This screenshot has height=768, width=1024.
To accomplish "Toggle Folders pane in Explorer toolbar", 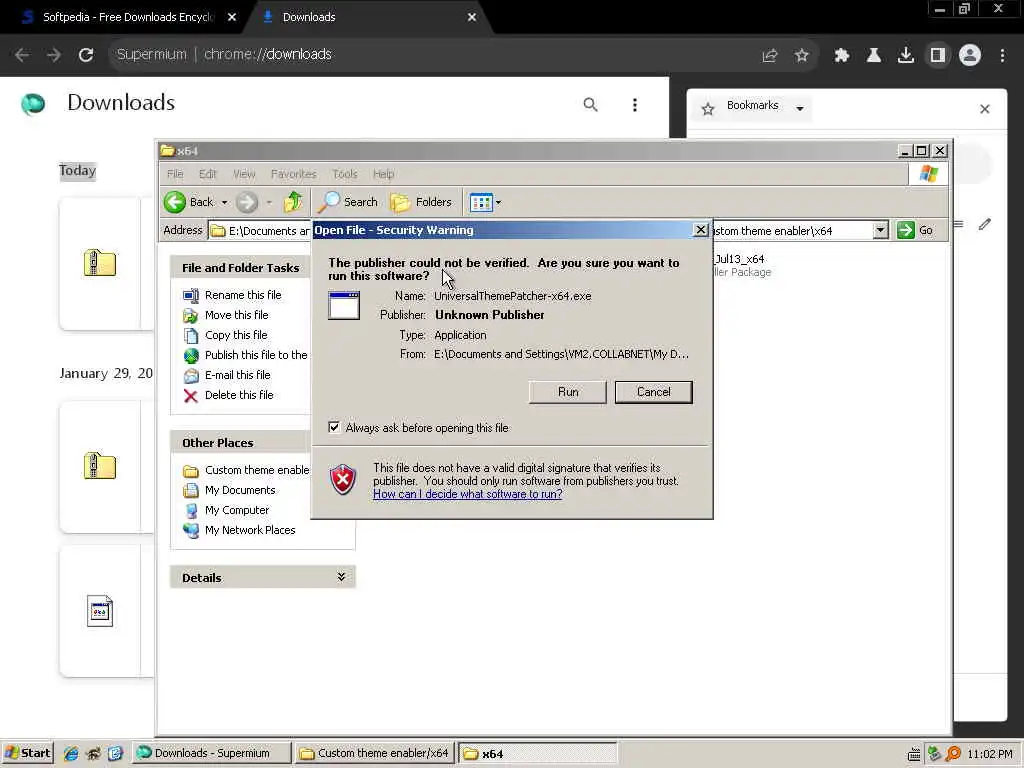I will tap(421, 202).
